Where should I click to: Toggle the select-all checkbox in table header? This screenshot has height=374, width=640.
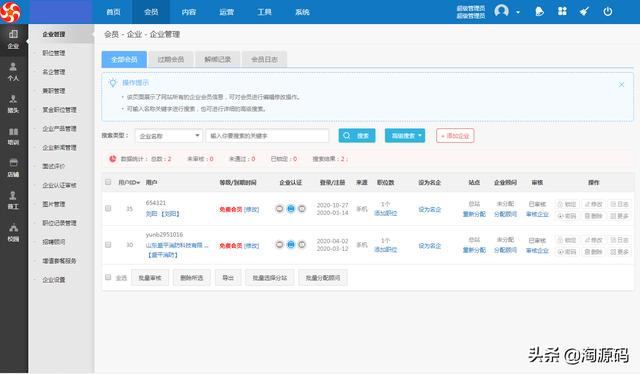(108, 182)
